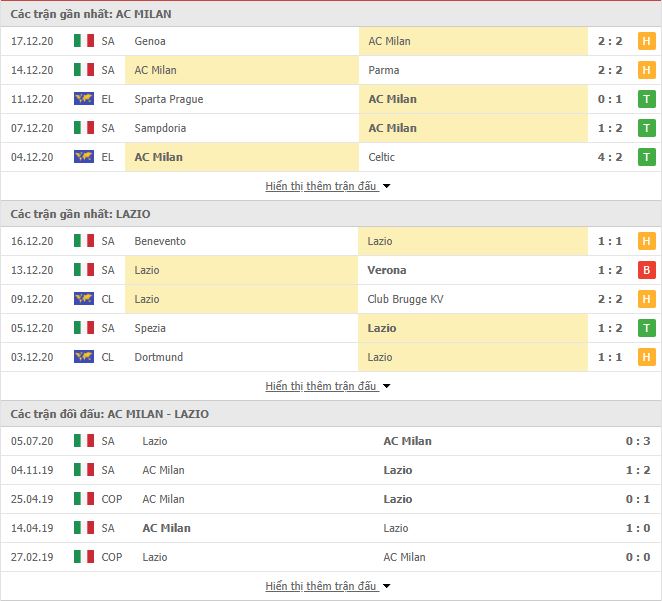Screen dimensions: 662x601
Task: Click the red B badge for Verona match
Action: click(646, 270)
